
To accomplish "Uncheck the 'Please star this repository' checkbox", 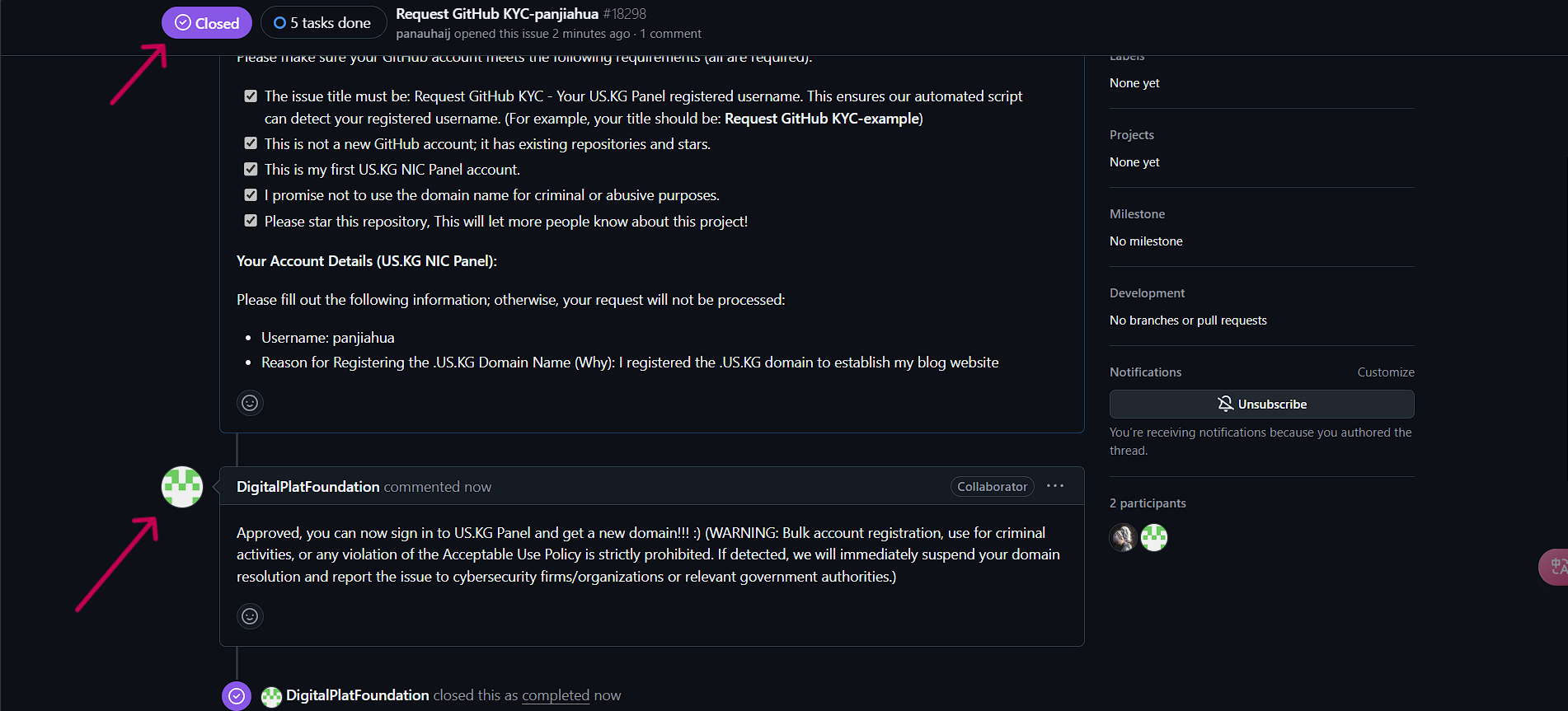I will (x=251, y=221).
